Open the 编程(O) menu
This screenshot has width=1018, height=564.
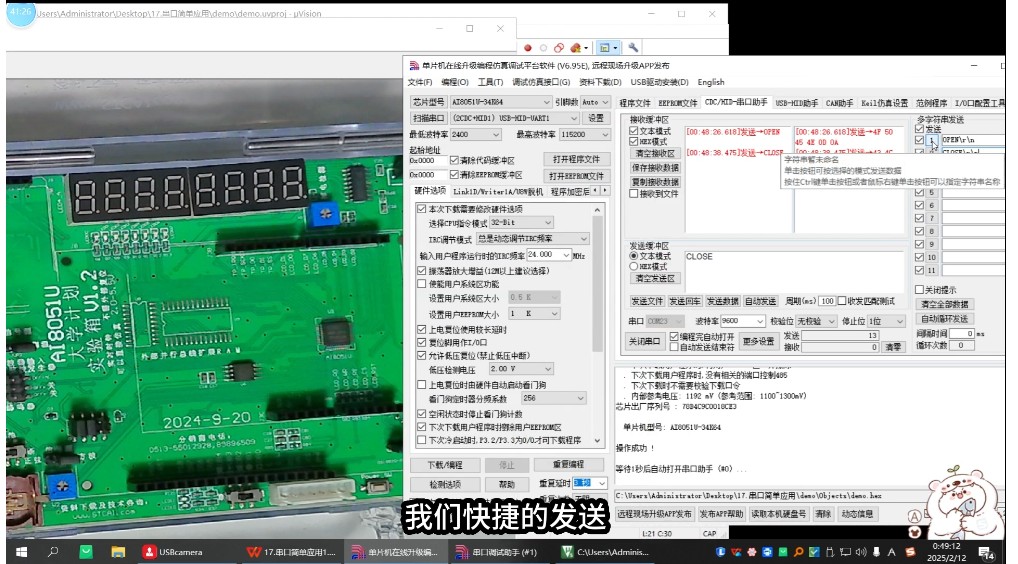coord(454,82)
